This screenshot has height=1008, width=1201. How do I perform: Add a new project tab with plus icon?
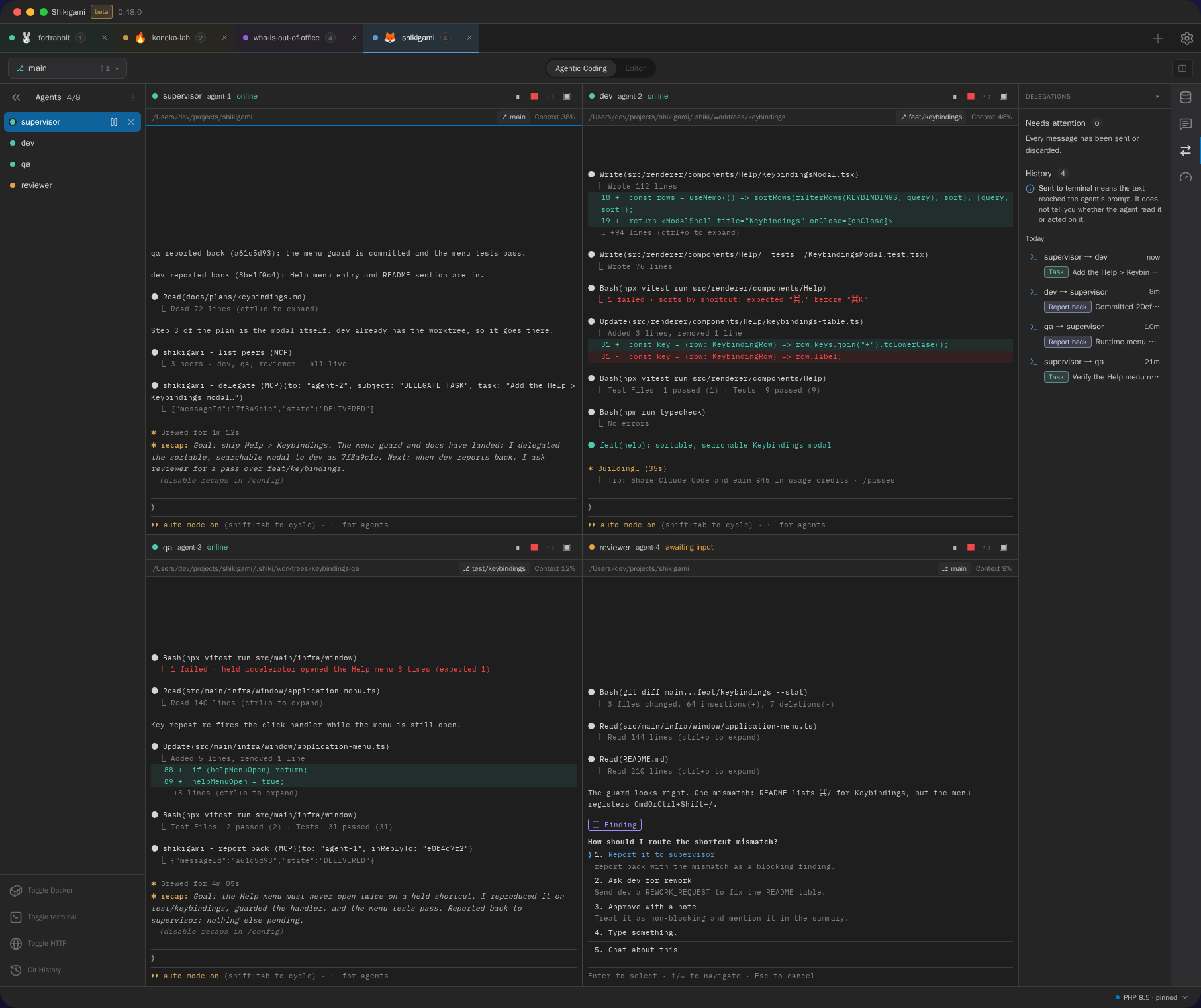coord(1158,38)
